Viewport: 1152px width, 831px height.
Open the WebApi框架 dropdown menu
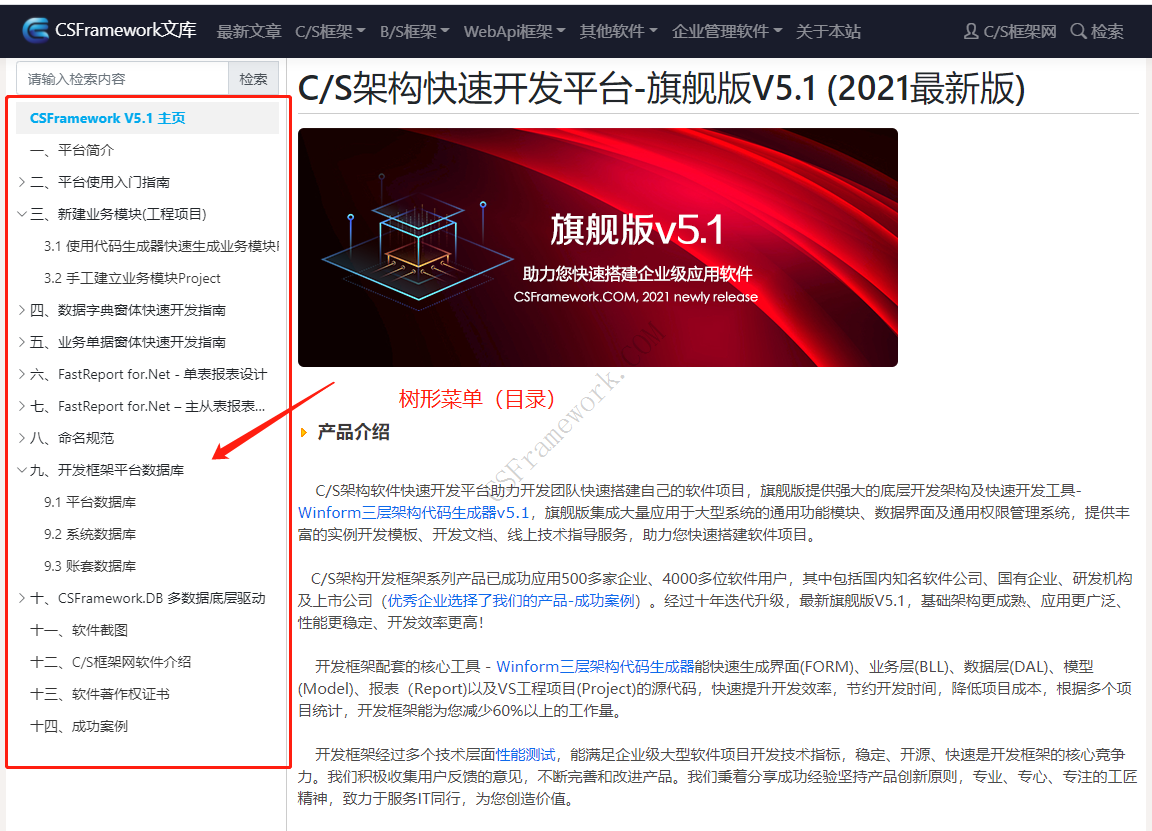pos(514,32)
